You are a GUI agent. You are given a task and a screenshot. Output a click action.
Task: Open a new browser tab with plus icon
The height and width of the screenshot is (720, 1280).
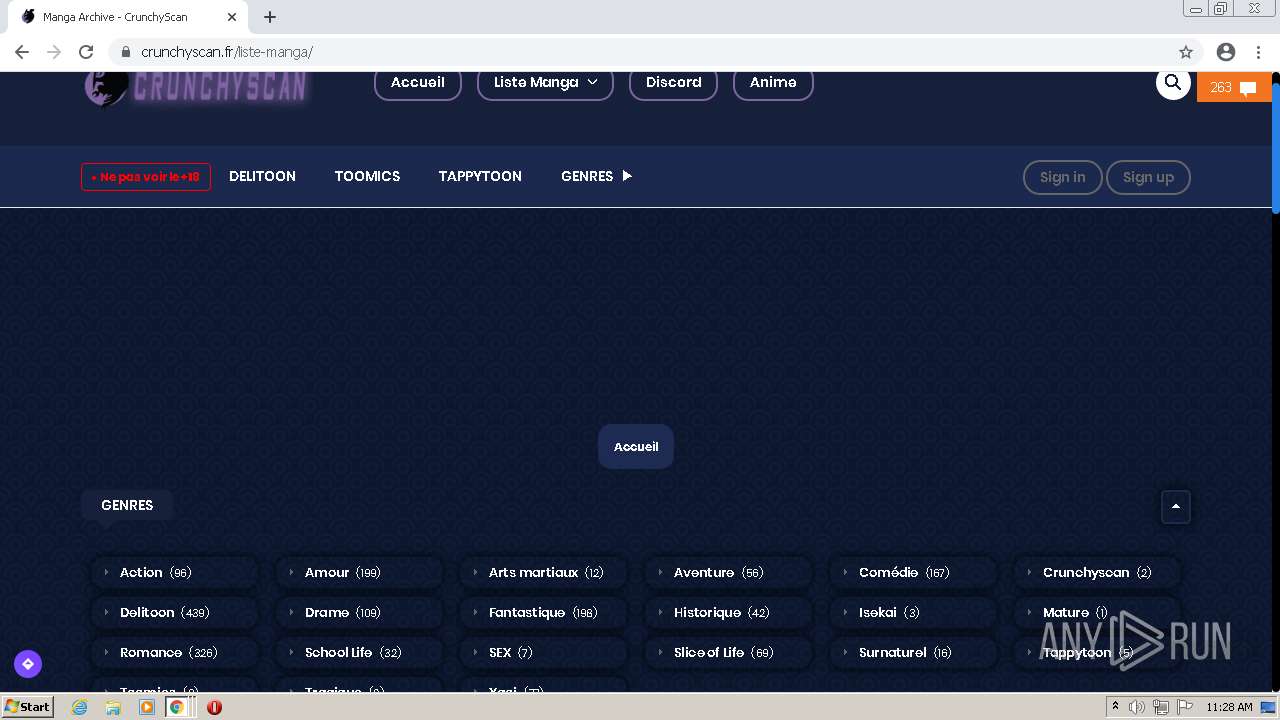pyautogui.click(x=270, y=17)
